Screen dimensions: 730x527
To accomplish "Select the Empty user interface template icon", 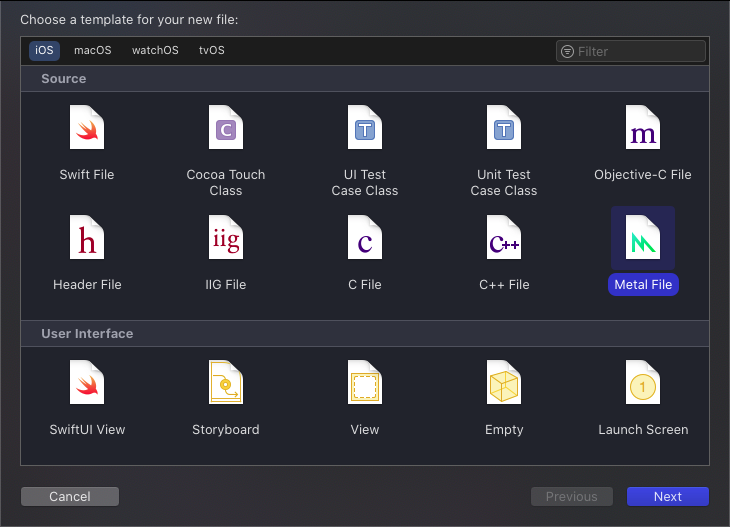I will [504, 382].
